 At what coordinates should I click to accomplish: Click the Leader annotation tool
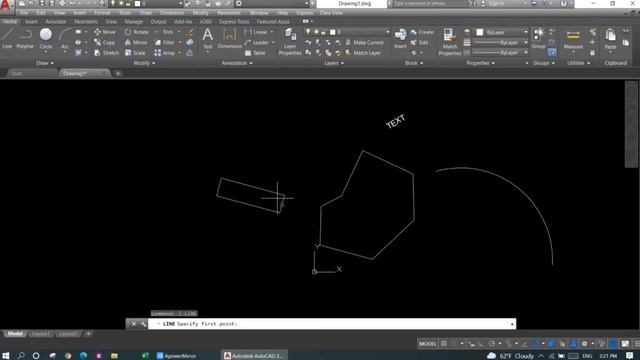pyautogui.click(x=258, y=42)
